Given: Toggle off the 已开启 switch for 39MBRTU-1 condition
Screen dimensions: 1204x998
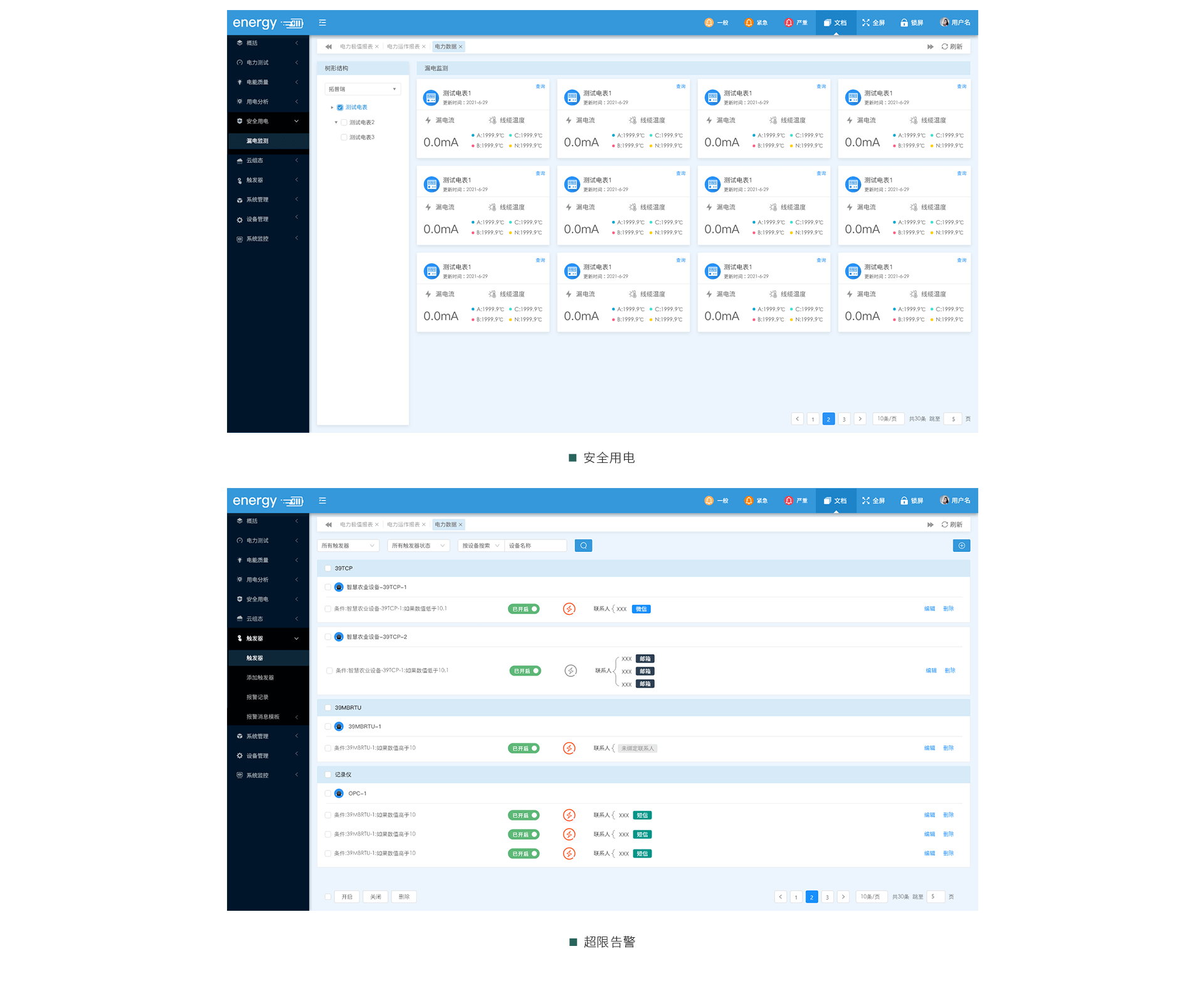Looking at the screenshot, I should click(524, 748).
